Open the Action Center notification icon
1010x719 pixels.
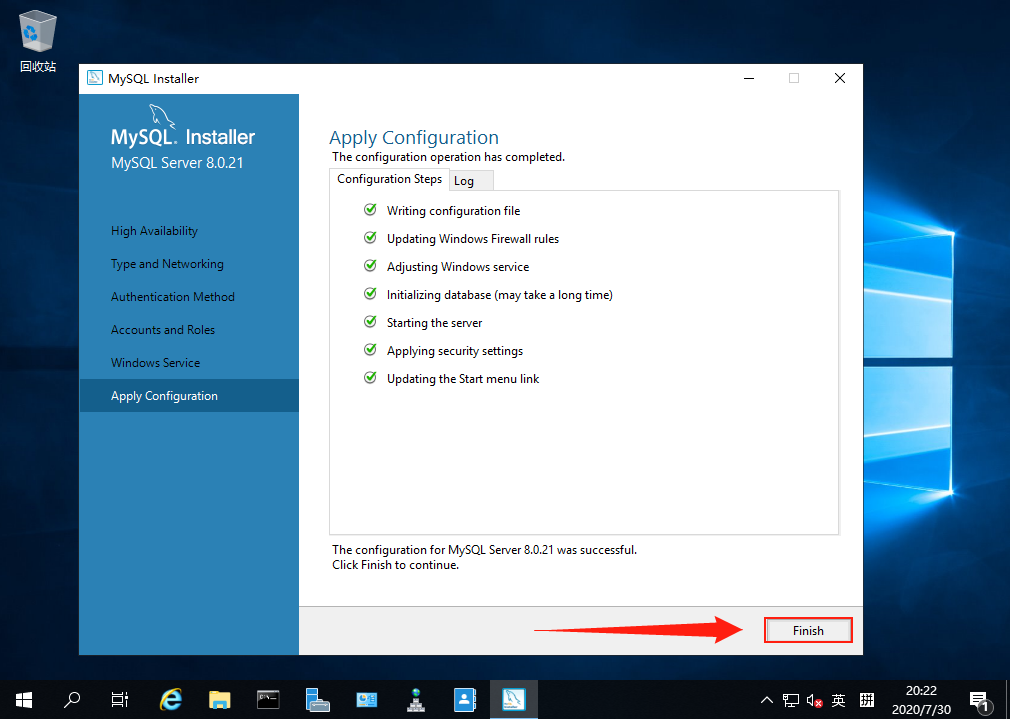coord(979,699)
